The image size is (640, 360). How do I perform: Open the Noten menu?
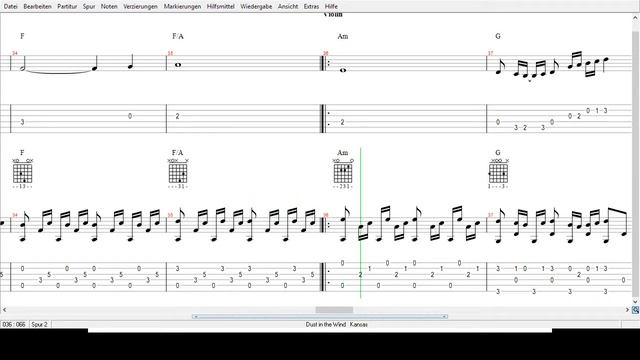[109, 7]
